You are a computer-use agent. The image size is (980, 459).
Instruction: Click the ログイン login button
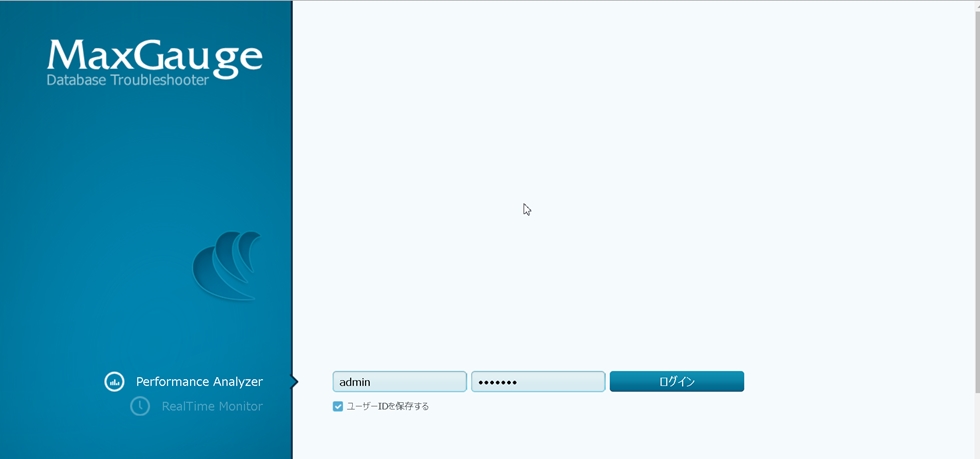click(677, 381)
